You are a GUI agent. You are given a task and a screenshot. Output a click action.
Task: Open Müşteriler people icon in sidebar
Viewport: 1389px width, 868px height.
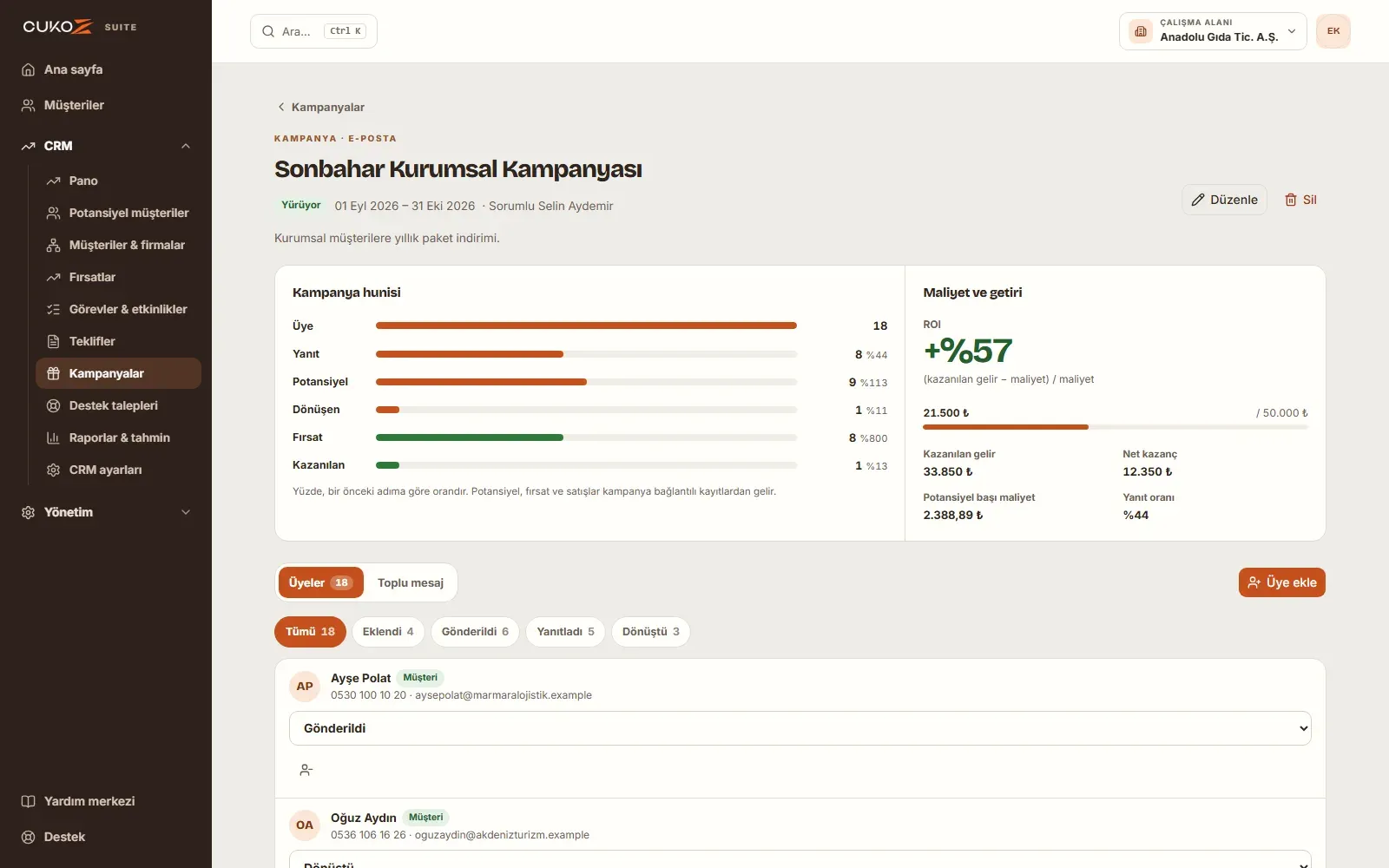tap(29, 105)
